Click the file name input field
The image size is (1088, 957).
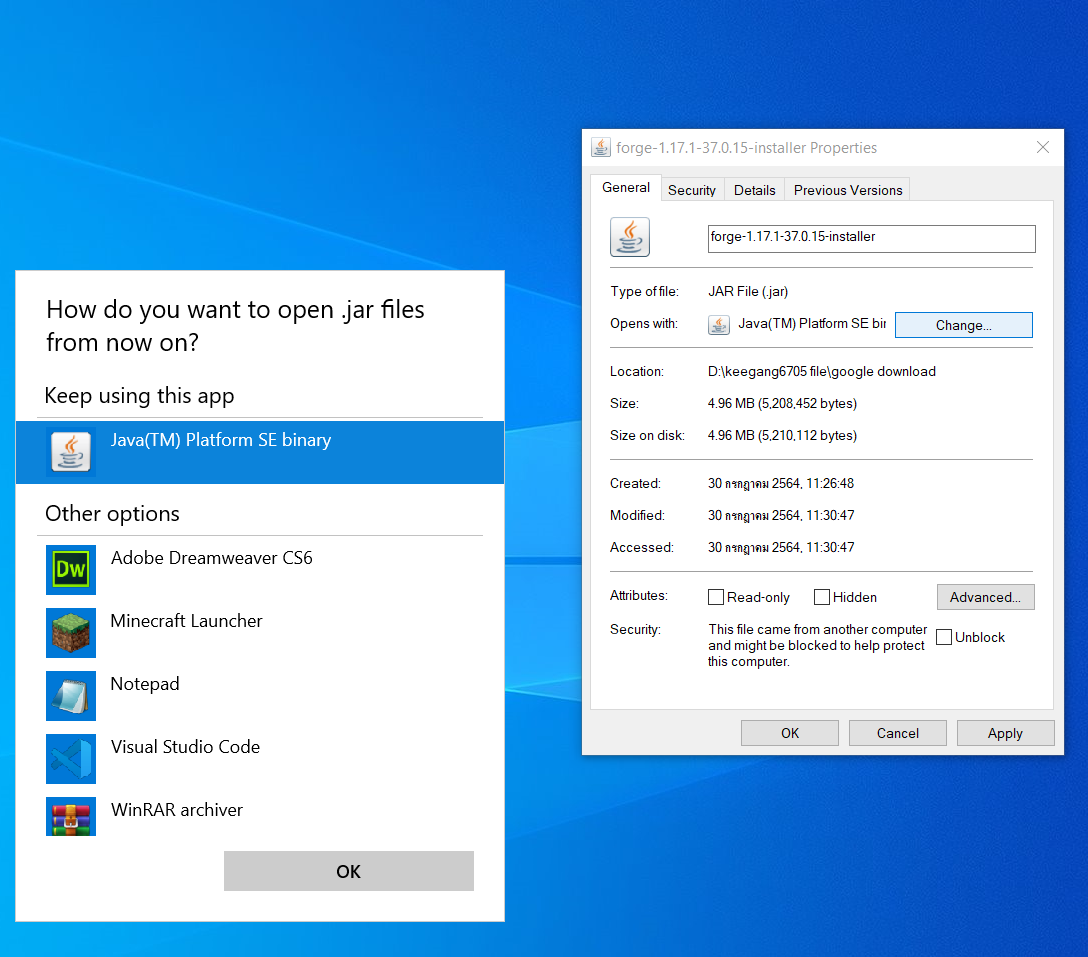(x=872, y=238)
